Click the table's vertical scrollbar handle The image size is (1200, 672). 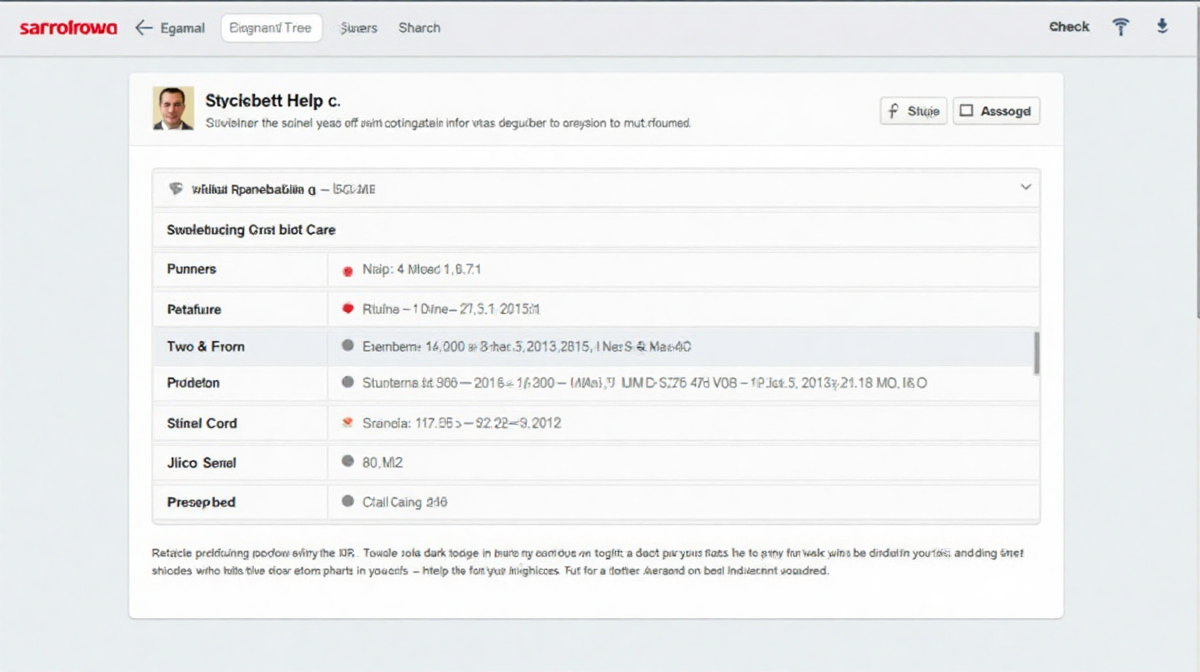1036,353
